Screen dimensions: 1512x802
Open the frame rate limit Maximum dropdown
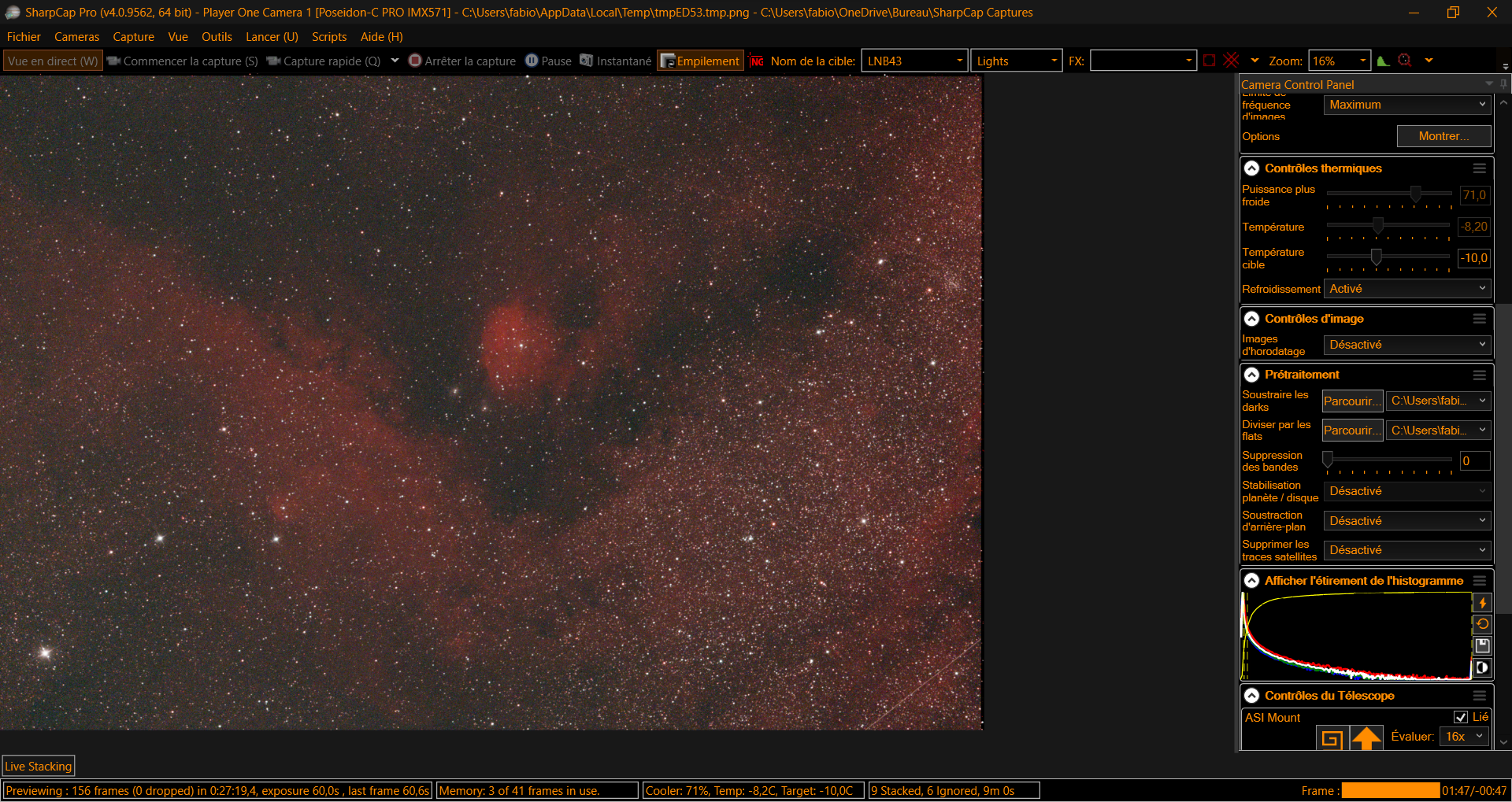[x=1407, y=105]
